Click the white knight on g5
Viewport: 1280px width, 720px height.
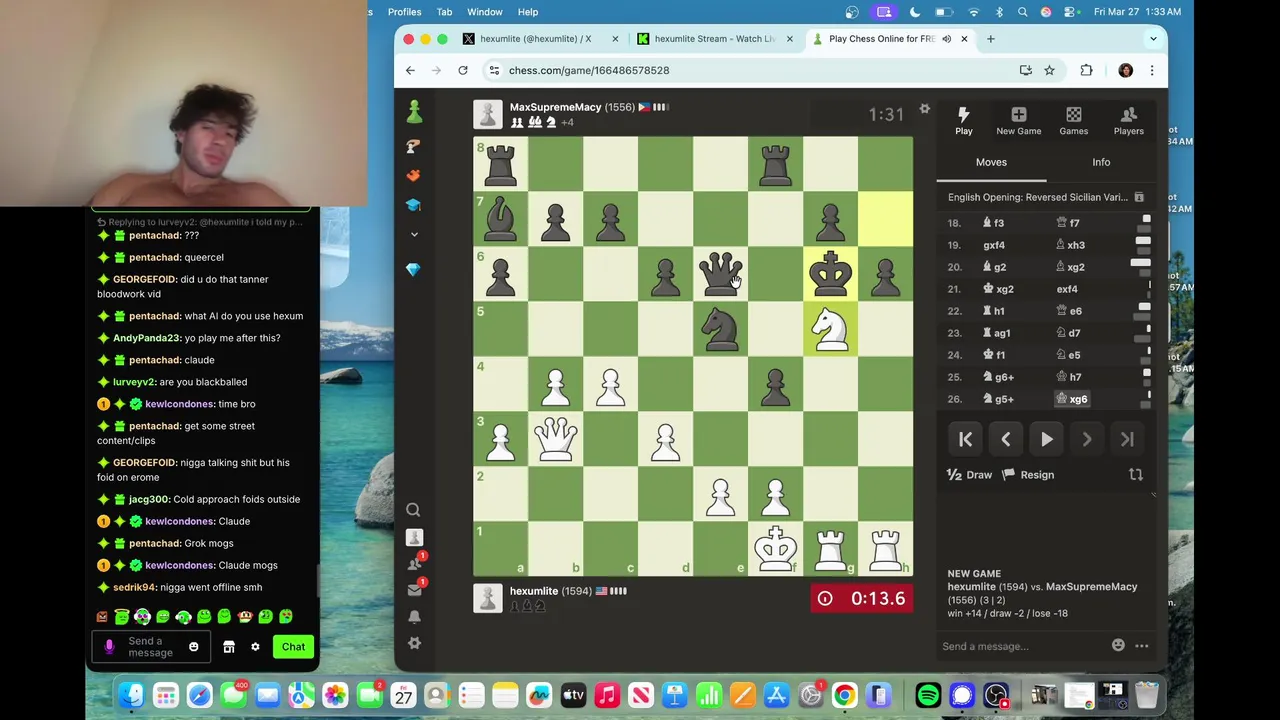coord(830,328)
